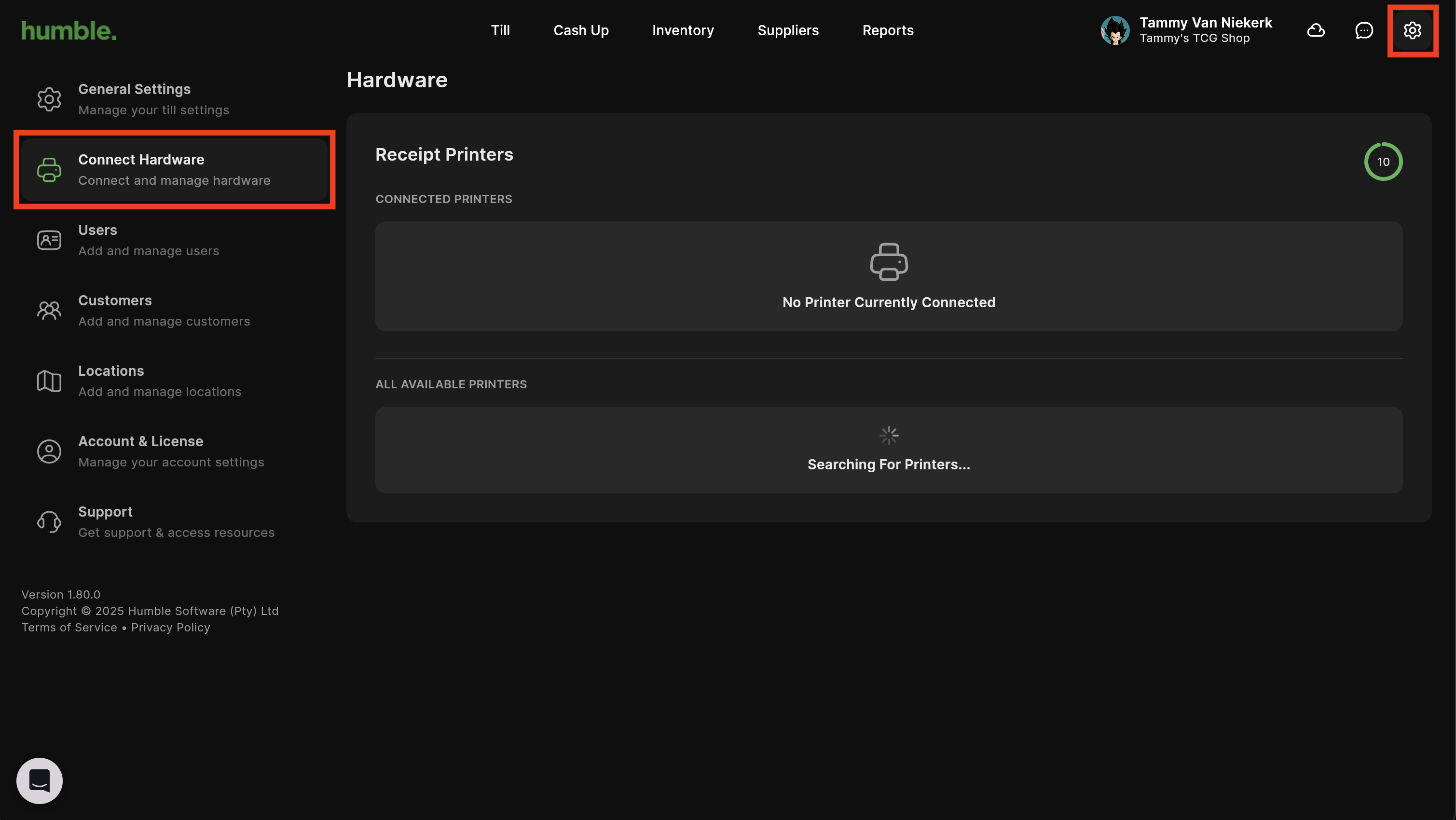
Task: Open the Terms of Service link
Action: pos(69,627)
